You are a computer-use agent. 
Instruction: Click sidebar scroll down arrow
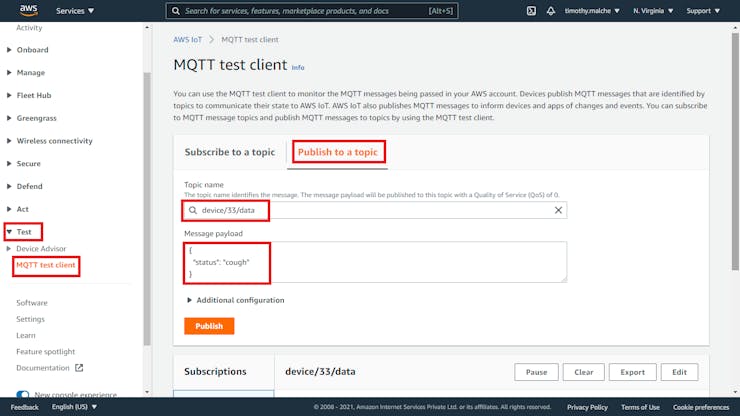147,392
